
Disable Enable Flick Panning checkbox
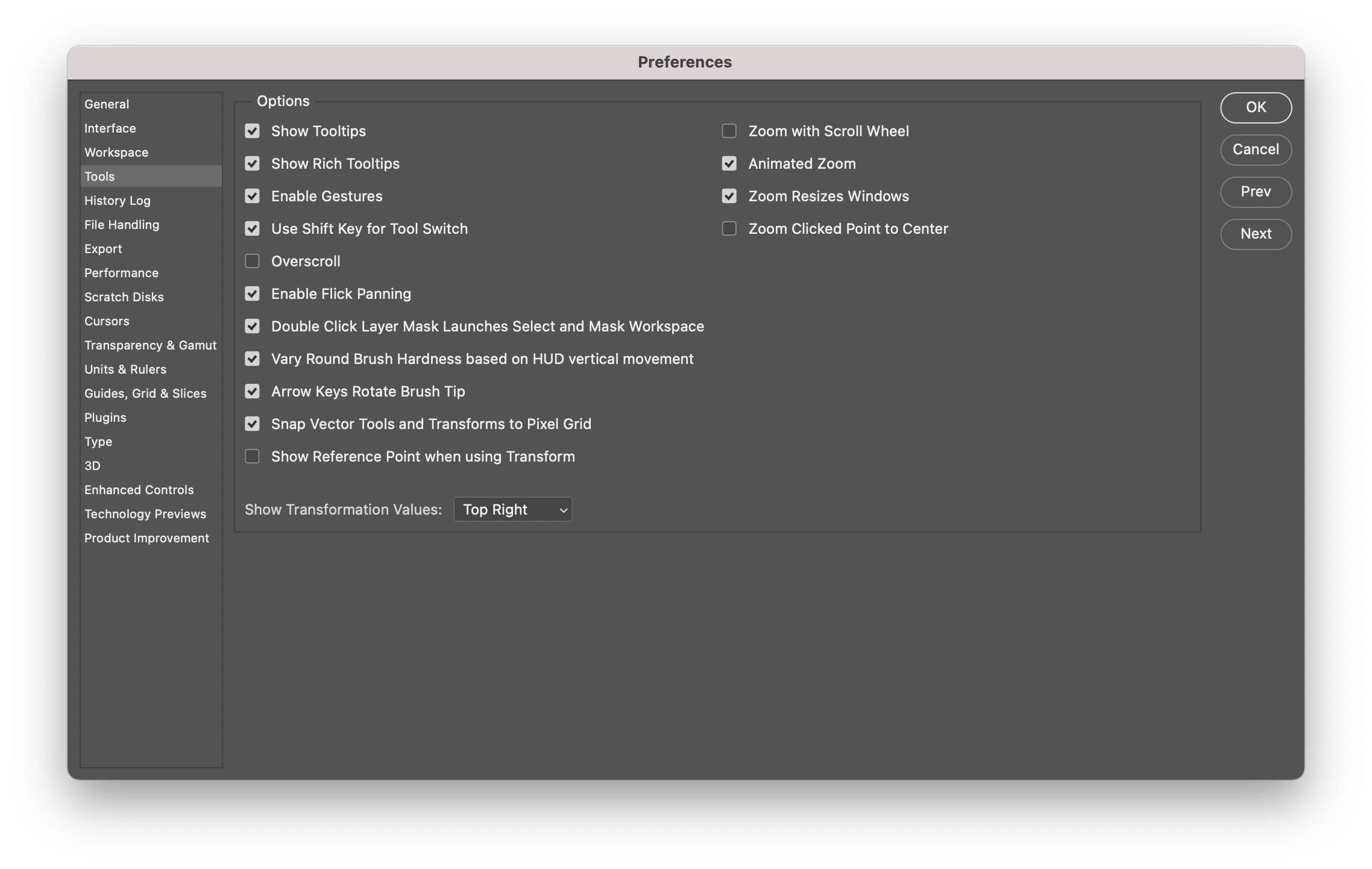[252, 294]
